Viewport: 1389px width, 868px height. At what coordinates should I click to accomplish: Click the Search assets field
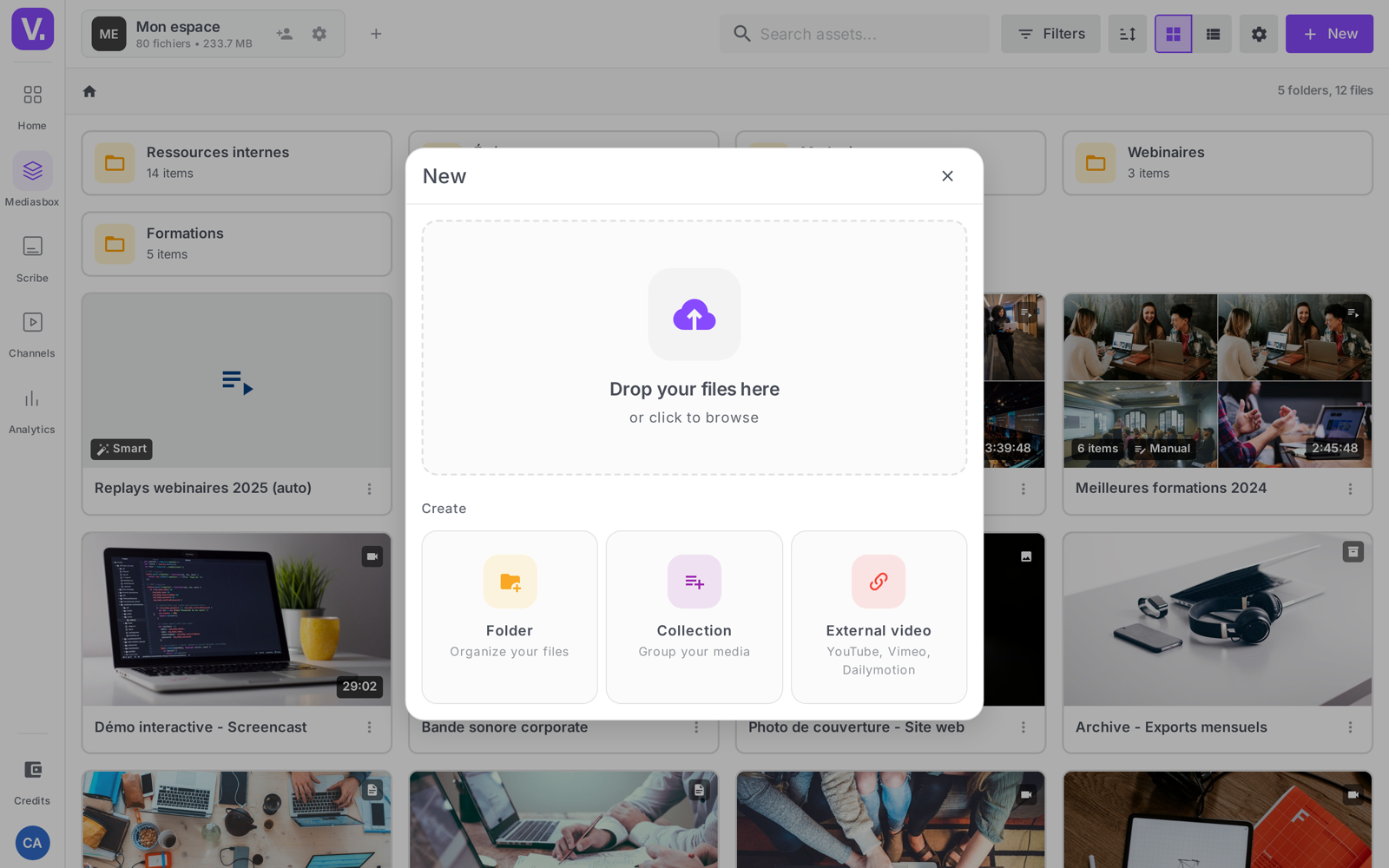click(x=854, y=34)
